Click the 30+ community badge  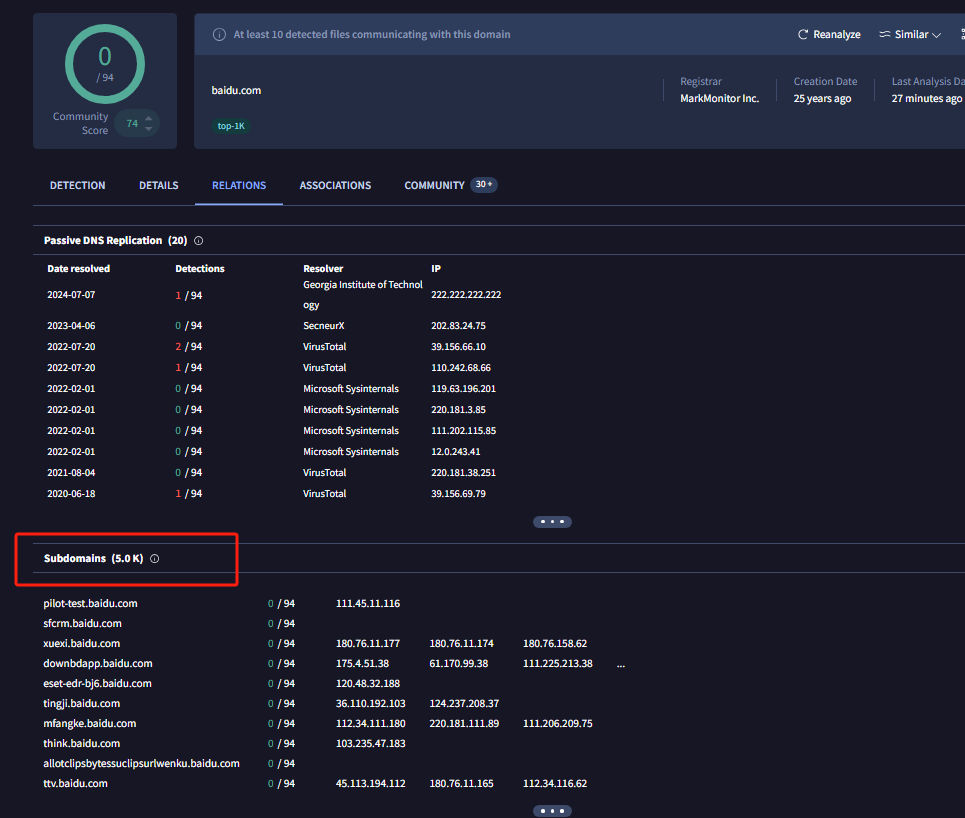[x=484, y=185]
